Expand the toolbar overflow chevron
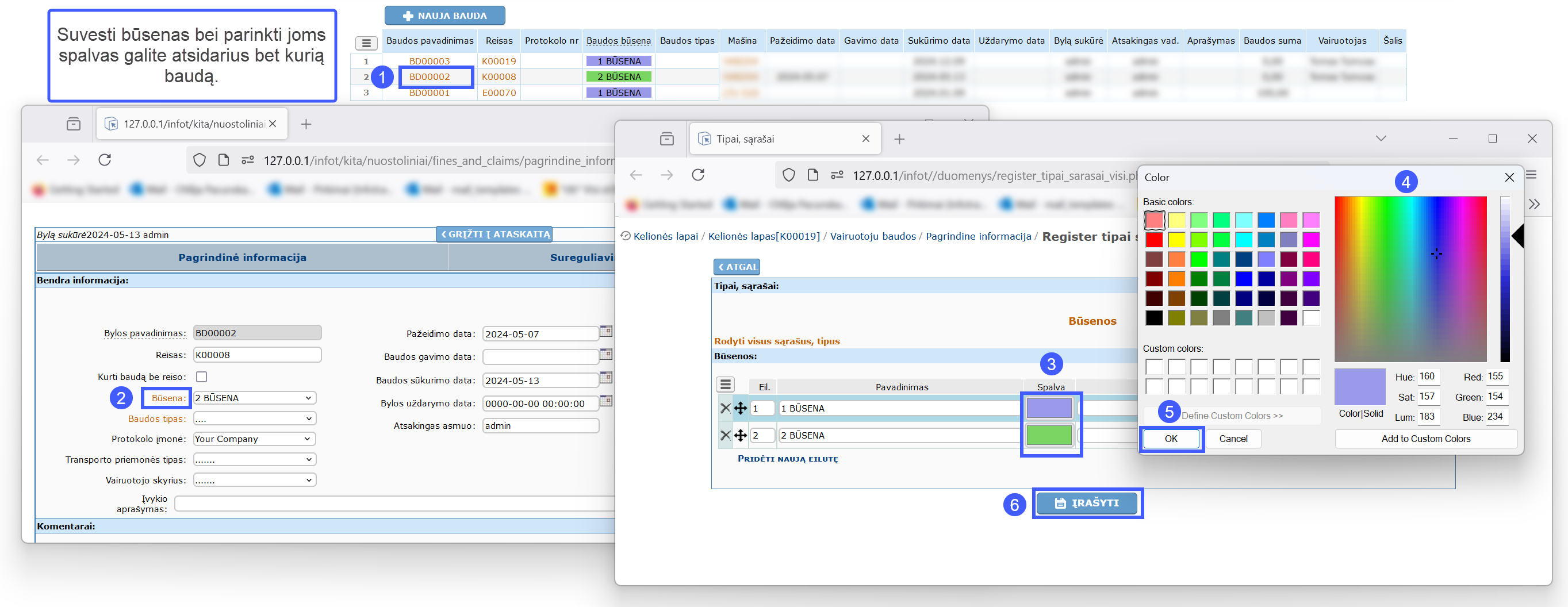This screenshot has width=1568, height=607. (x=1534, y=203)
